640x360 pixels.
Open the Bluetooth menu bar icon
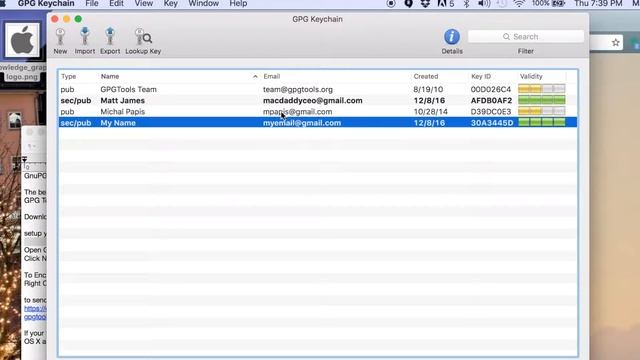(466, 4)
